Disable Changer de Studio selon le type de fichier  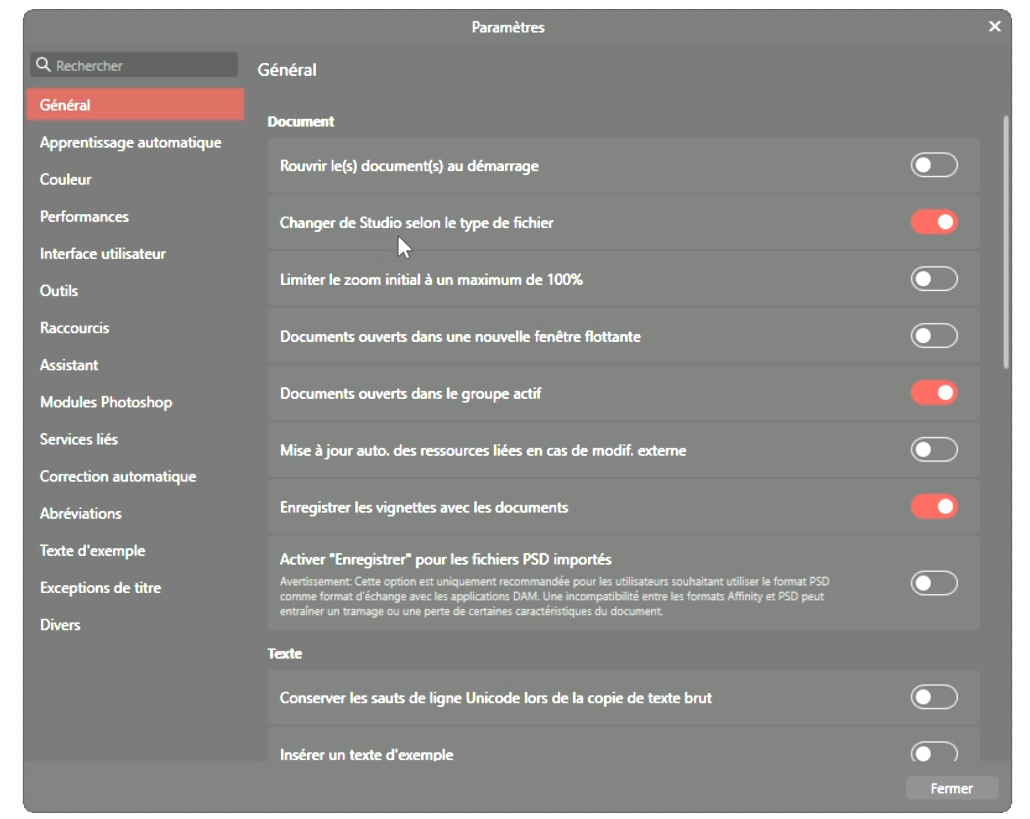pyautogui.click(x=933, y=222)
